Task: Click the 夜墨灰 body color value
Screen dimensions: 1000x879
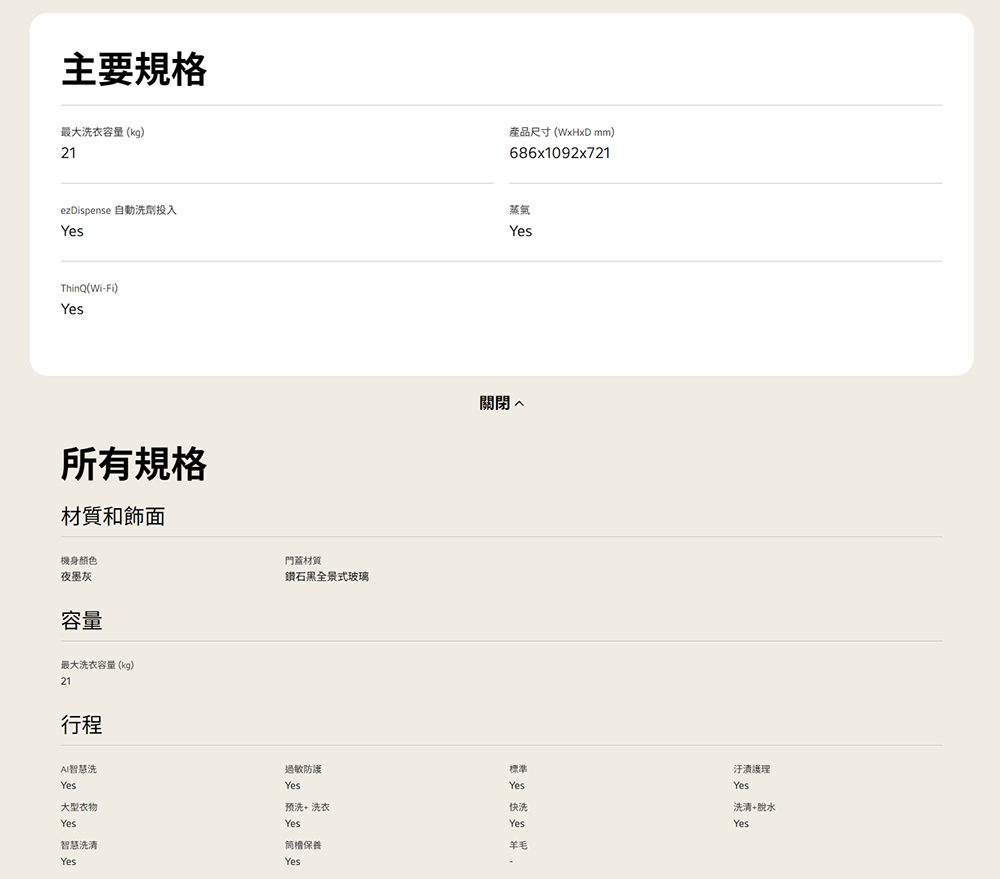Action: (x=76, y=577)
